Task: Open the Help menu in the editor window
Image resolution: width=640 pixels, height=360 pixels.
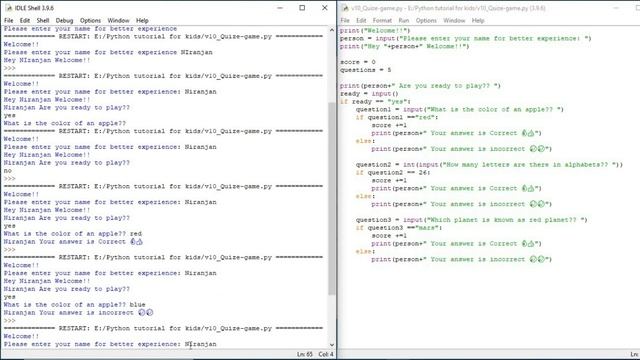Action: (478, 20)
